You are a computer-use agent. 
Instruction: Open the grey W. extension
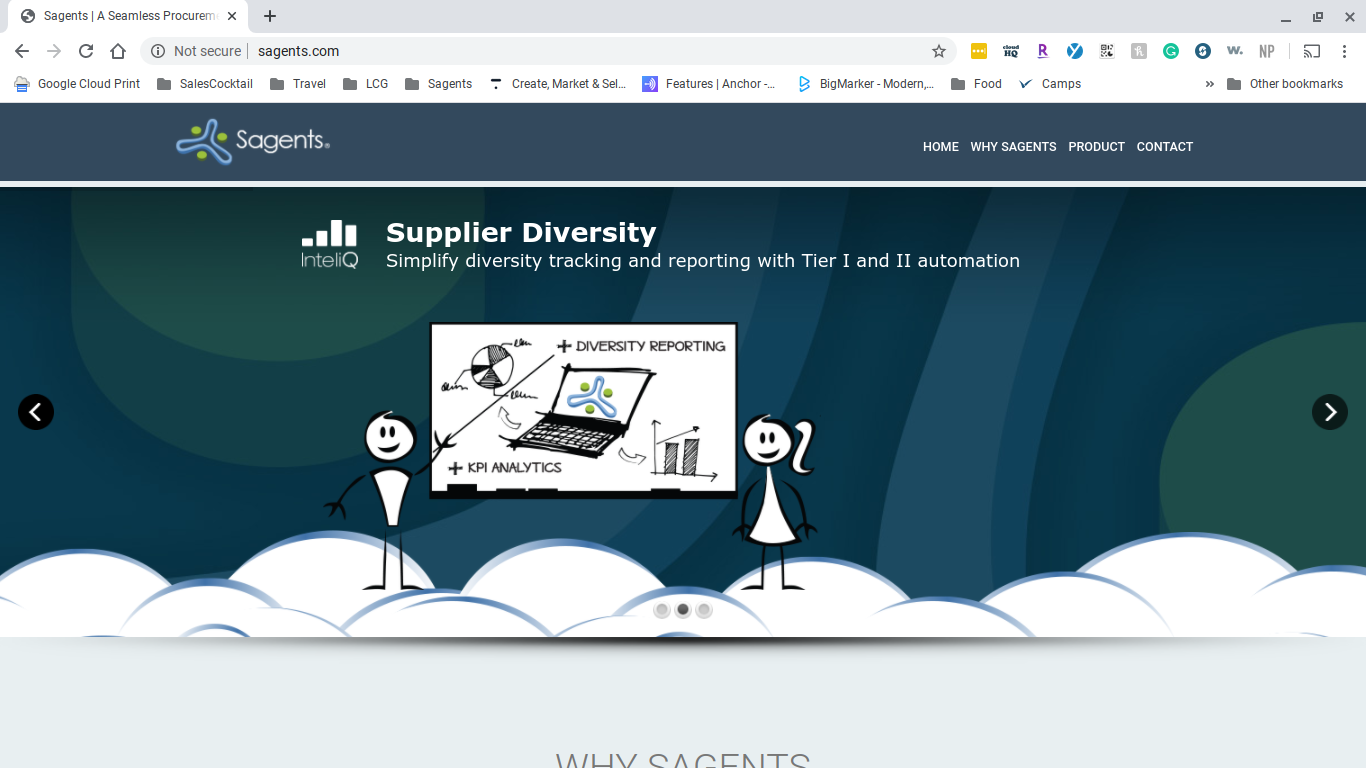pyautogui.click(x=1235, y=51)
